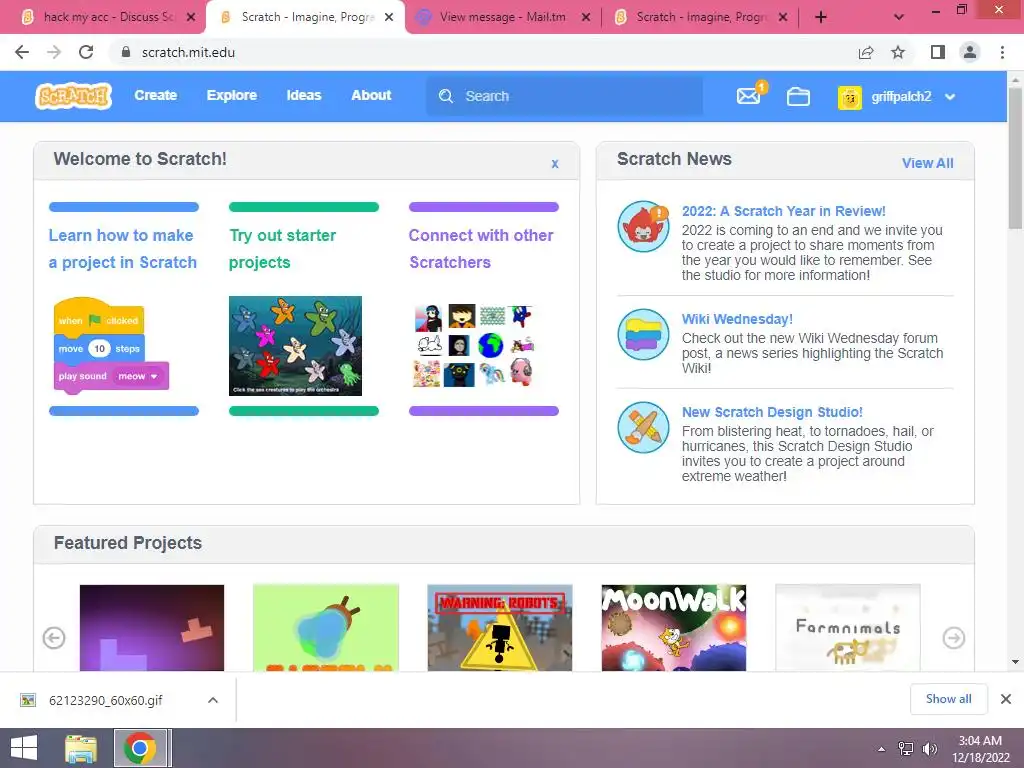Click the Chrome taskbar icon

tap(139, 748)
